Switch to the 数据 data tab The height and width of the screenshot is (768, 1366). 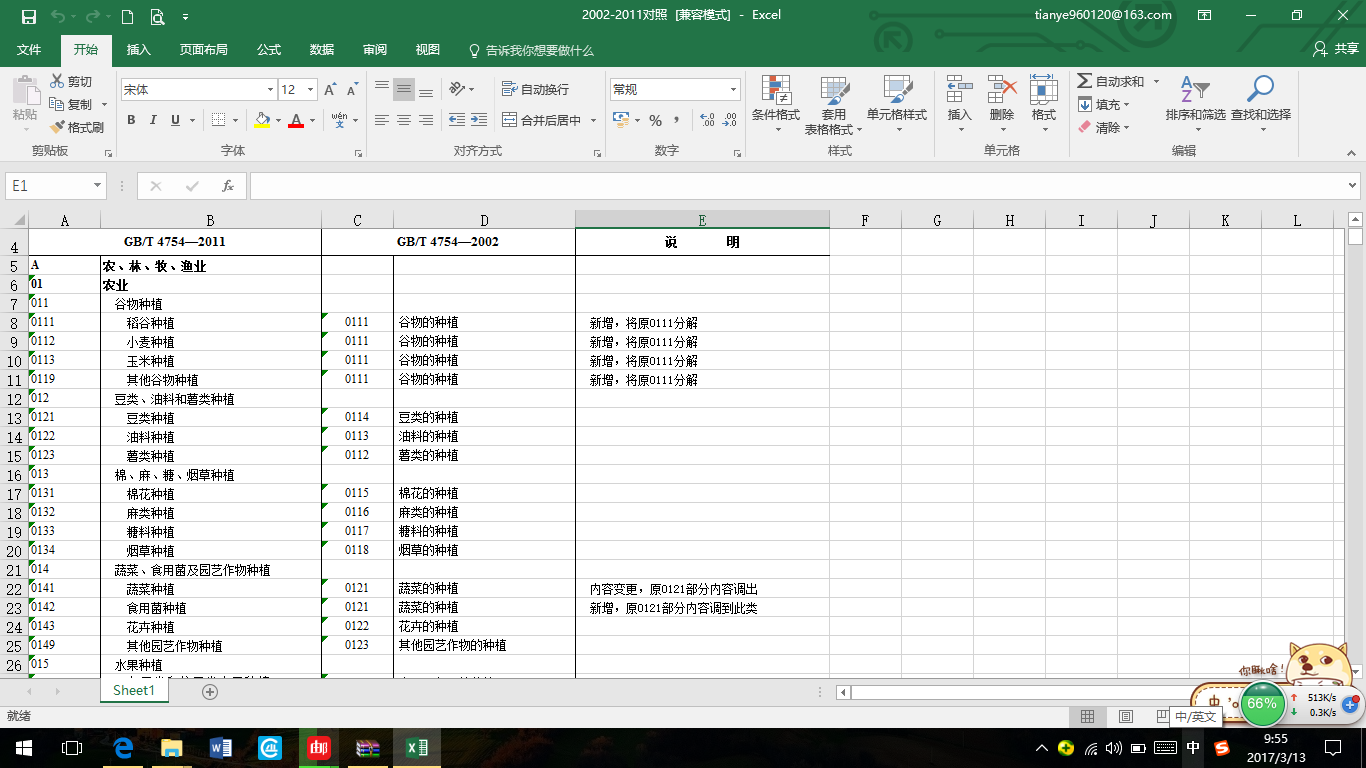322,50
